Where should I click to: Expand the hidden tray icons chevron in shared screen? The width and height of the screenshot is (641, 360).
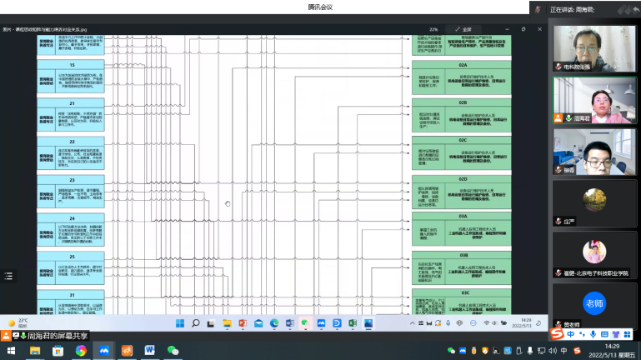coord(412,323)
